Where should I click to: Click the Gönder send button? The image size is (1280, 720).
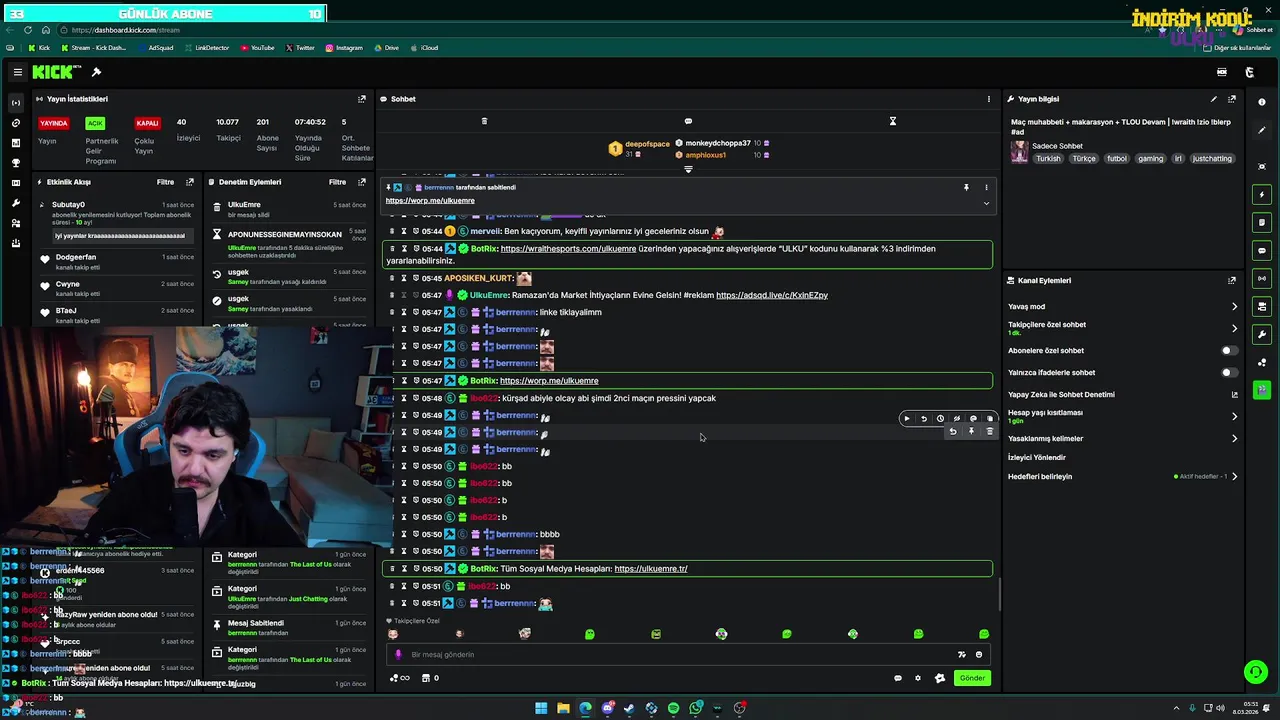pyautogui.click(x=972, y=678)
